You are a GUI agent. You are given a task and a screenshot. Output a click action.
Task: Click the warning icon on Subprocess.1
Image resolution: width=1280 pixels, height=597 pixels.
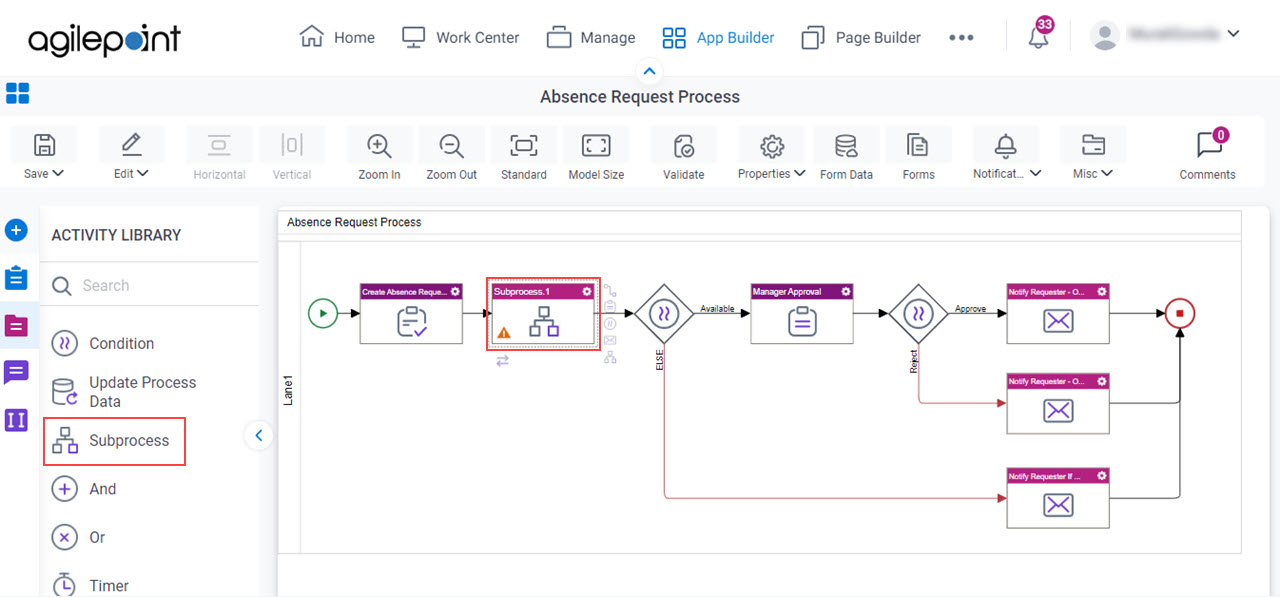coord(504,332)
